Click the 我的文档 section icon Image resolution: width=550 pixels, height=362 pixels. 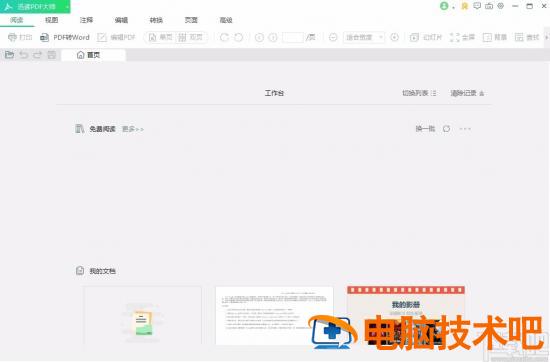click(80, 270)
